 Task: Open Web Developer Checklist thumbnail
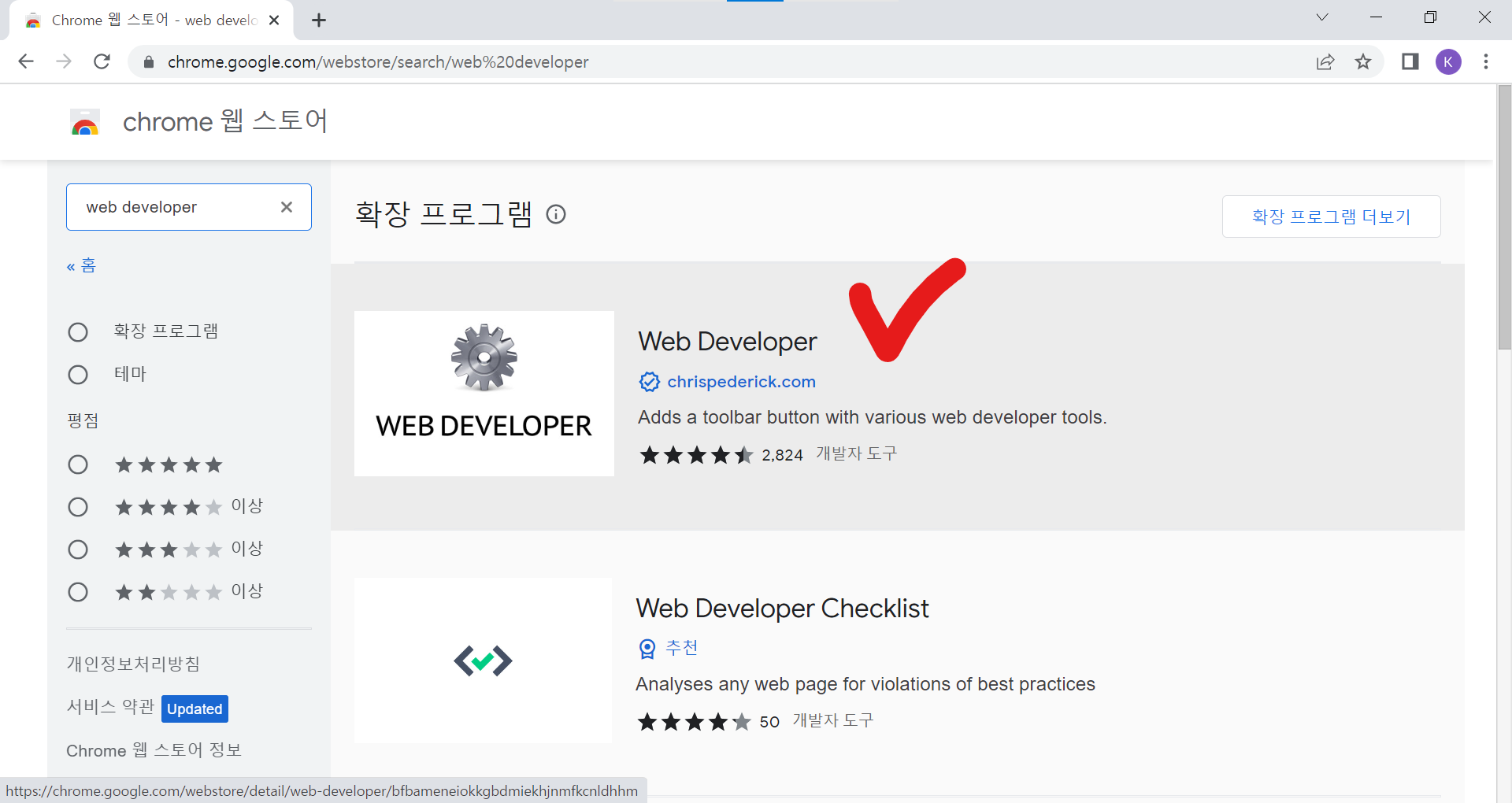484,661
